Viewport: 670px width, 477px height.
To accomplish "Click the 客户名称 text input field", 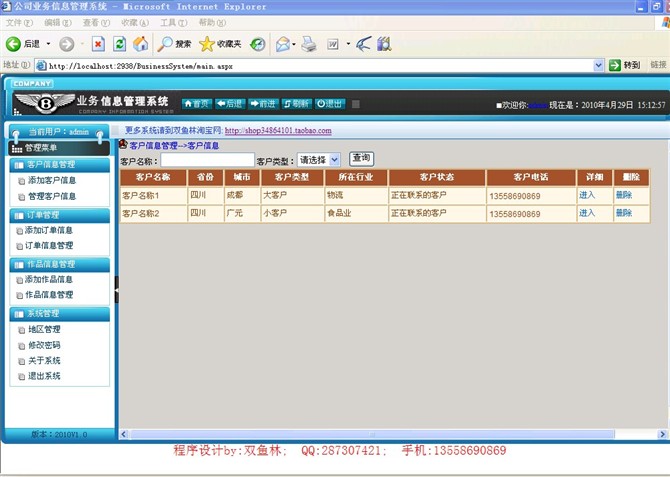I will [208, 159].
